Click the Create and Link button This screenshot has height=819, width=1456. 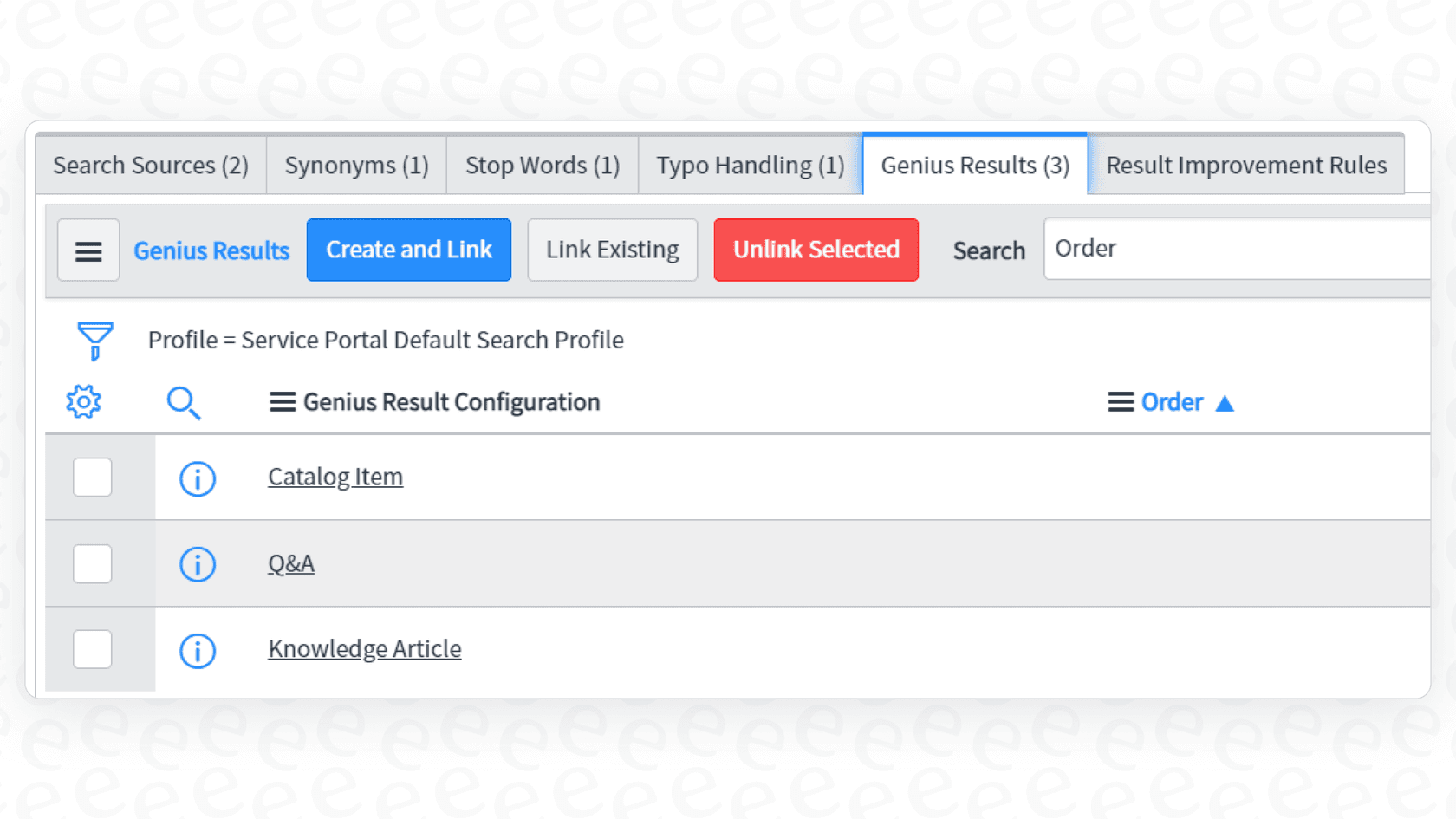(x=408, y=250)
